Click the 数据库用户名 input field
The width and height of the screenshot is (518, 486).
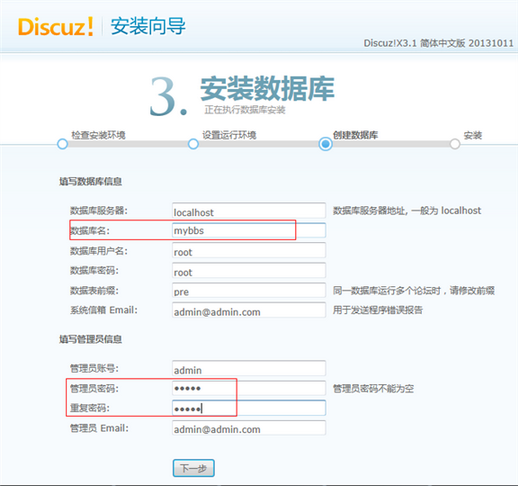tap(249, 250)
